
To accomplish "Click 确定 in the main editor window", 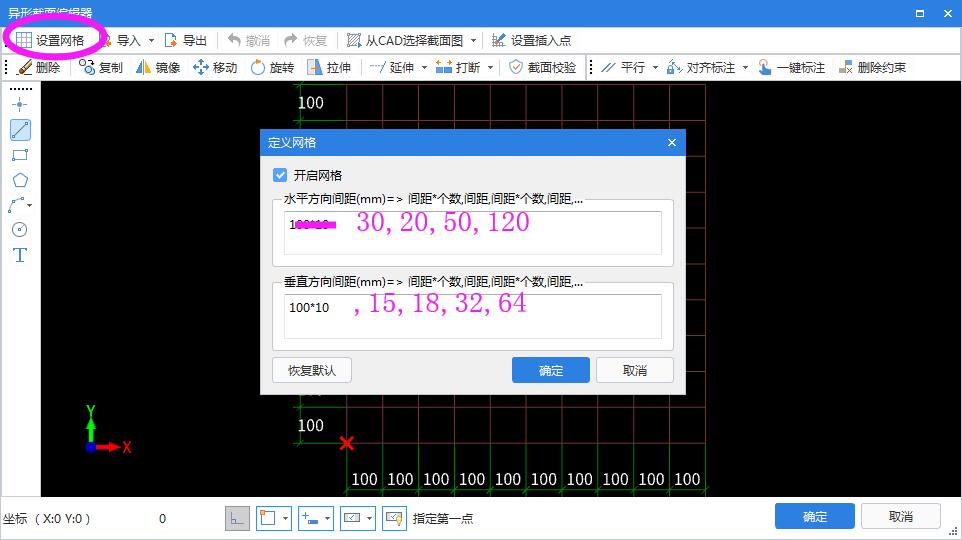I will [815, 517].
